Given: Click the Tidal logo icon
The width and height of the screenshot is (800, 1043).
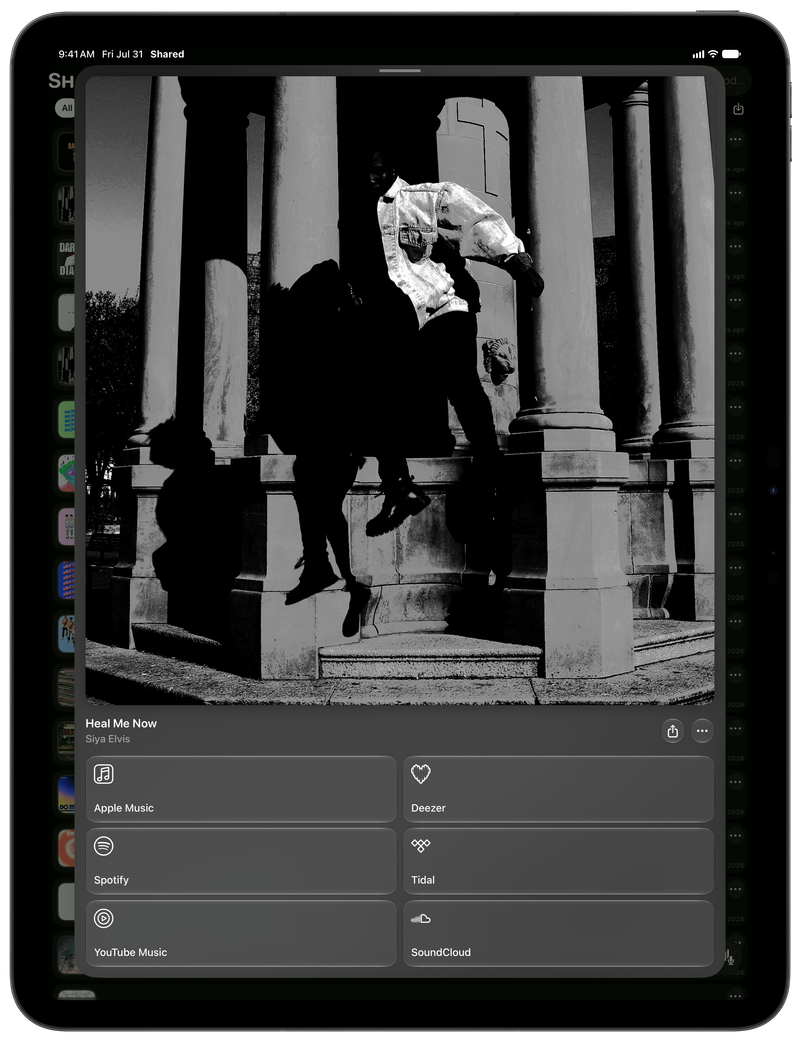Looking at the screenshot, I should pyautogui.click(x=420, y=845).
